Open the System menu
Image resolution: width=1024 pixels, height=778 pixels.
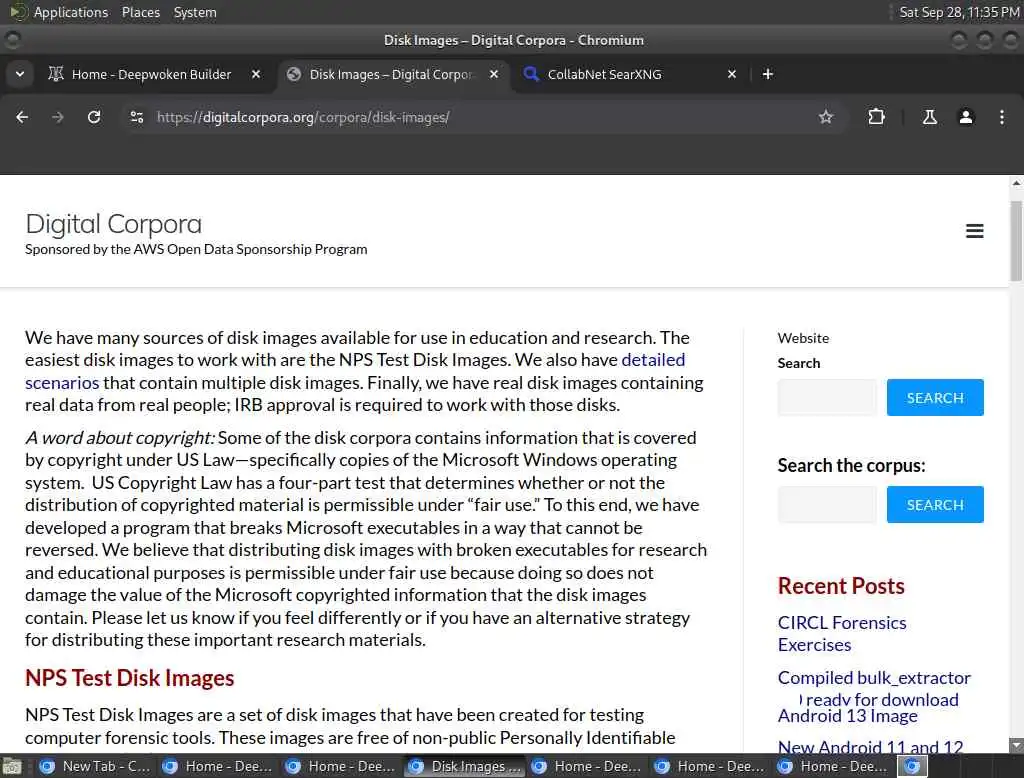[x=195, y=12]
